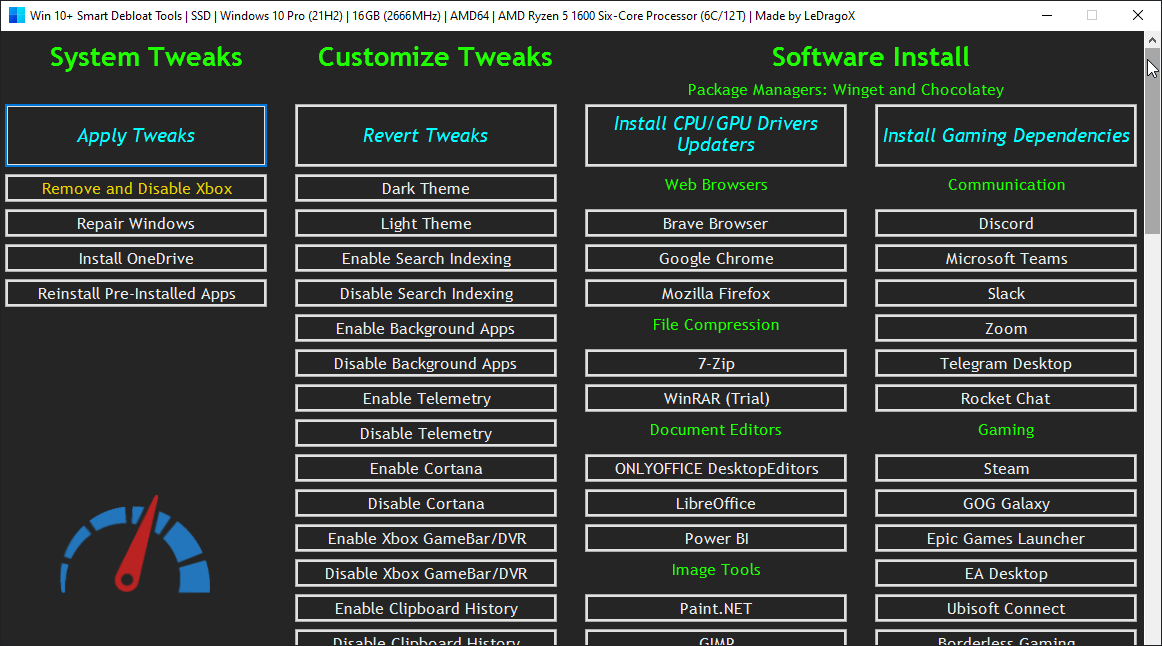Enable Background Apps
The height and width of the screenshot is (646, 1162).
[425, 328]
